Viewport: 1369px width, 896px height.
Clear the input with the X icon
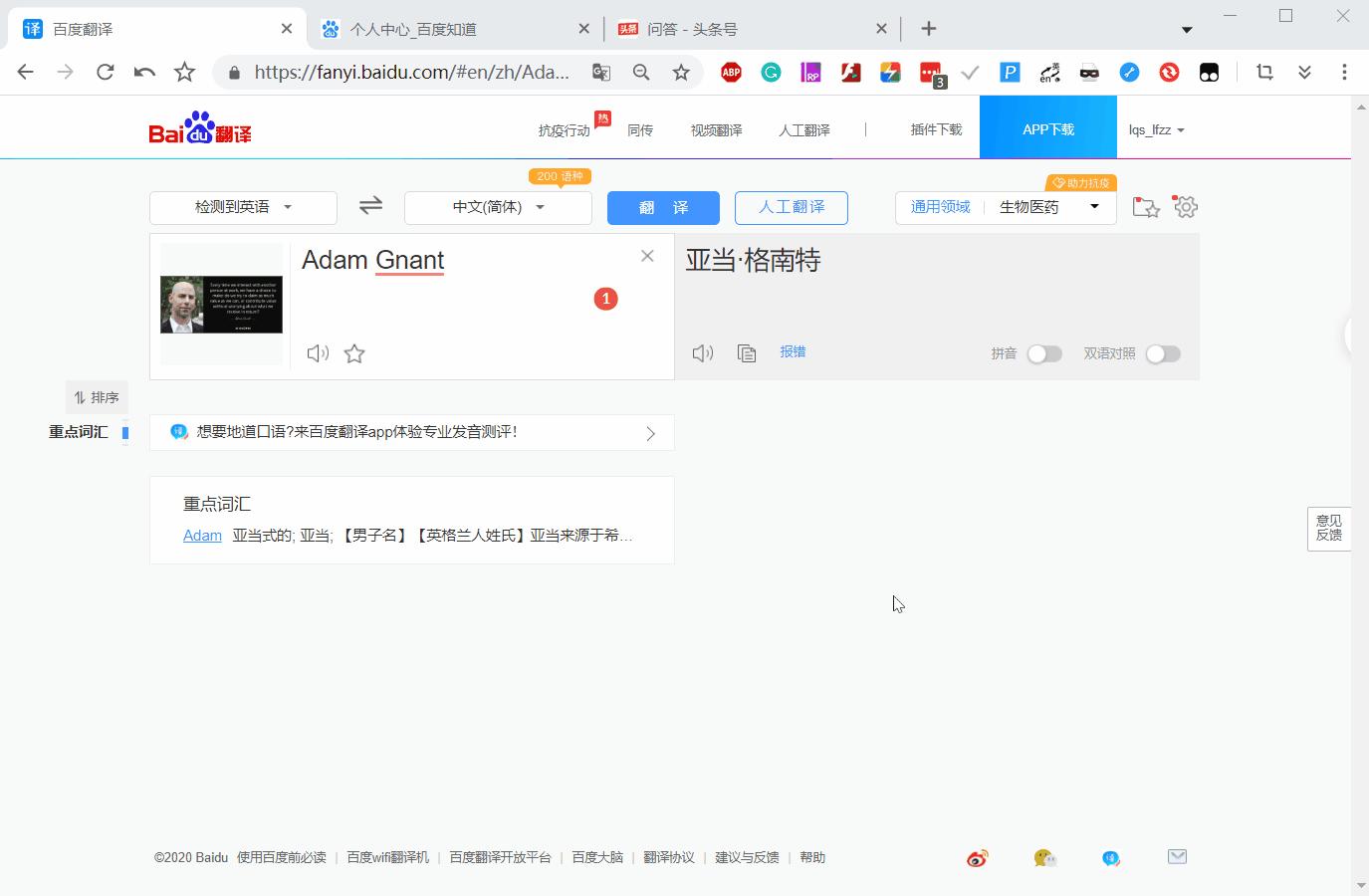point(648,256)
